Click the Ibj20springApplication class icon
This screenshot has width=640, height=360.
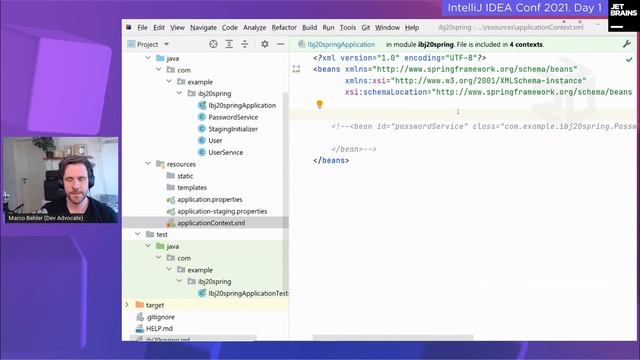point(202,105)
